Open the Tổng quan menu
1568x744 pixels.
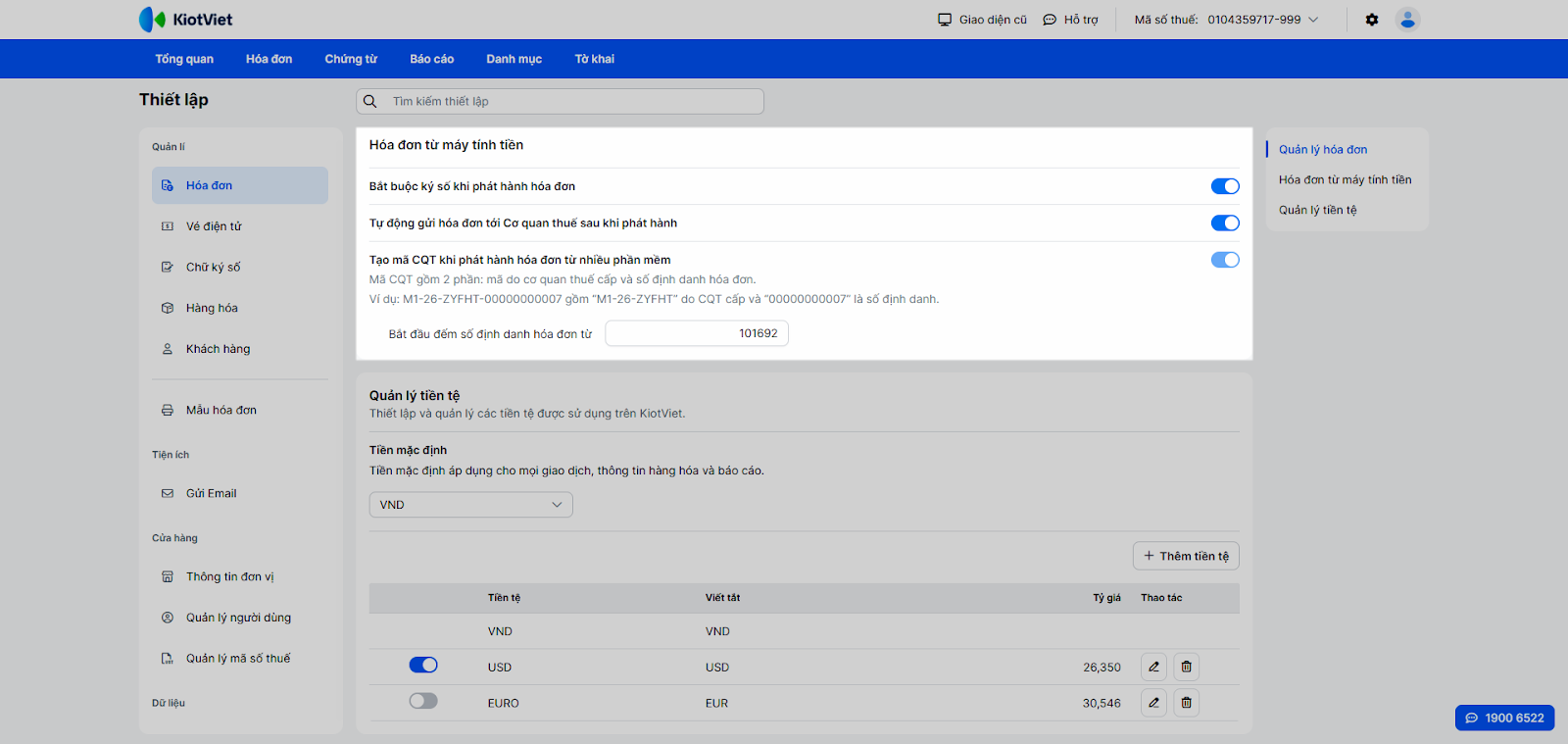pos(184,59)
